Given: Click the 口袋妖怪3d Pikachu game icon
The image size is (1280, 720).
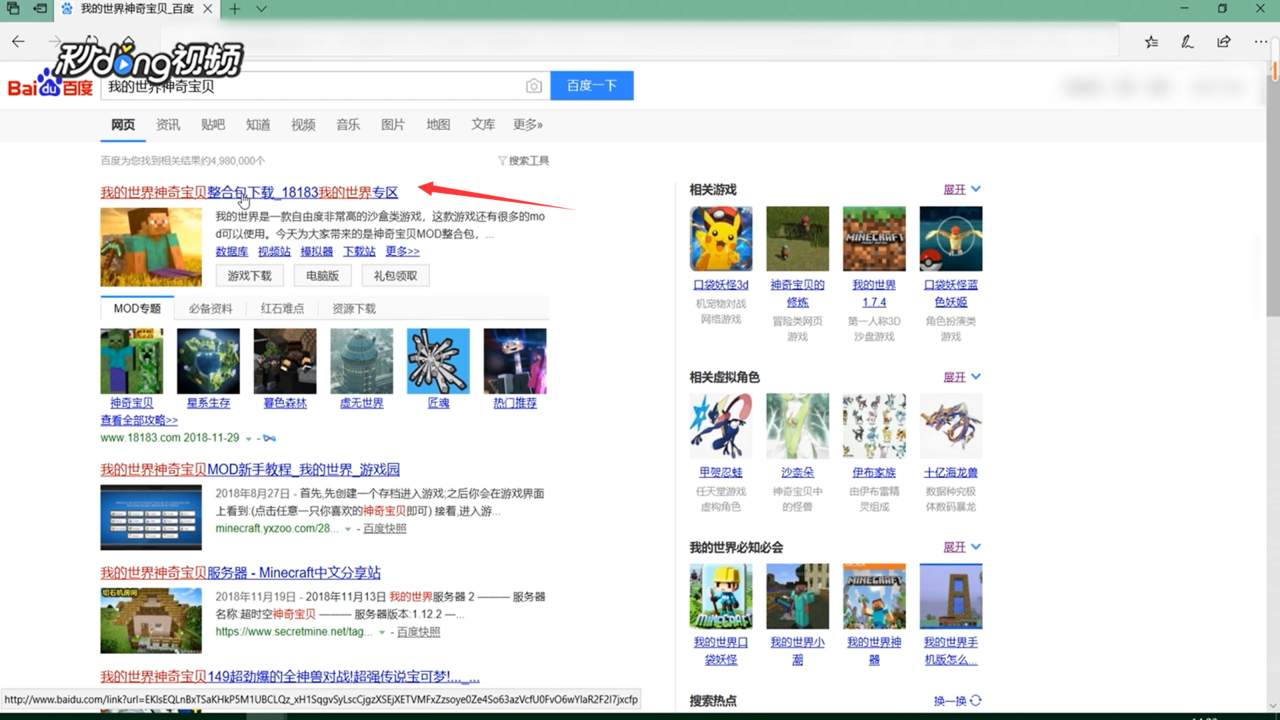Looking at the screenshot, I should [721, 239].
